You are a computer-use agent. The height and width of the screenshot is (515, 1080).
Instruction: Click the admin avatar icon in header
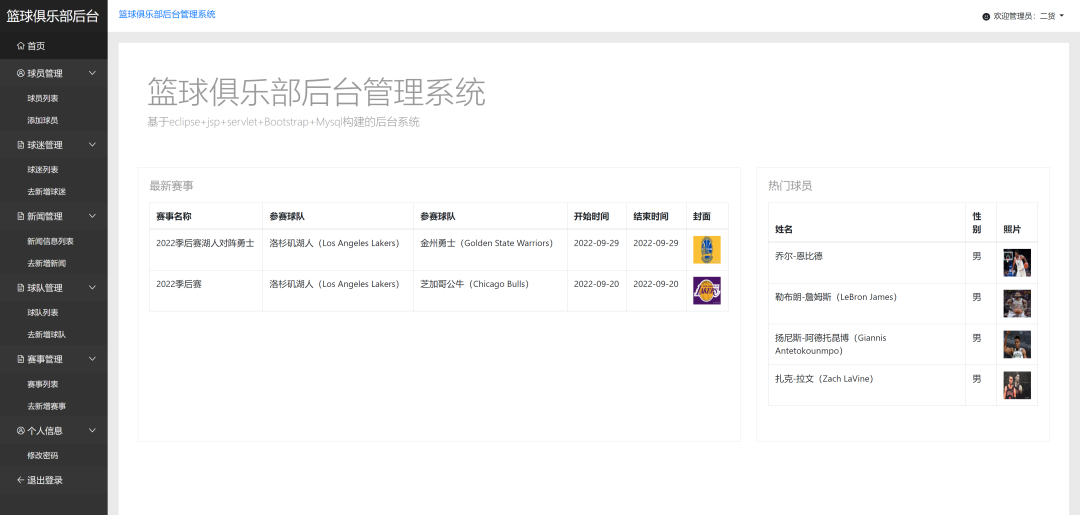(986, 17)
